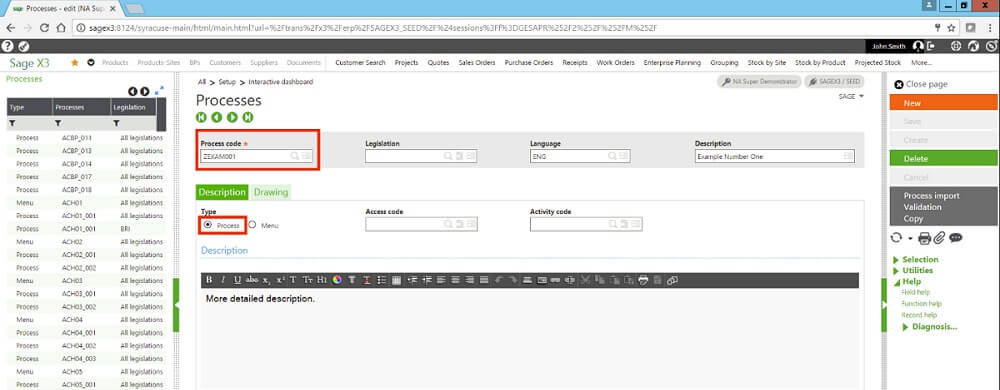Print from the editor toolbar
1000x390 pixels.
pyautogui.click(x=643, y=280)
